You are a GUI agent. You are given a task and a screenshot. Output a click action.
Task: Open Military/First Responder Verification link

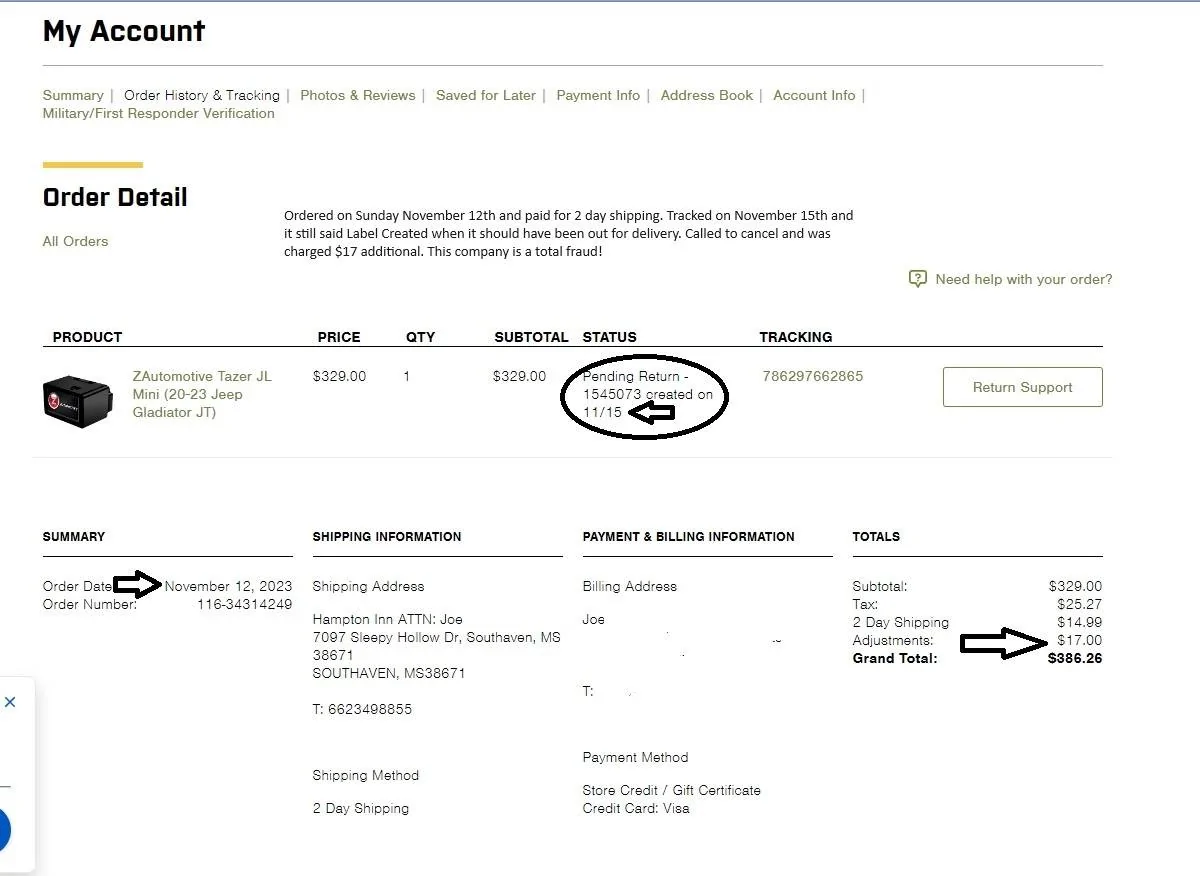click(158, 113)
